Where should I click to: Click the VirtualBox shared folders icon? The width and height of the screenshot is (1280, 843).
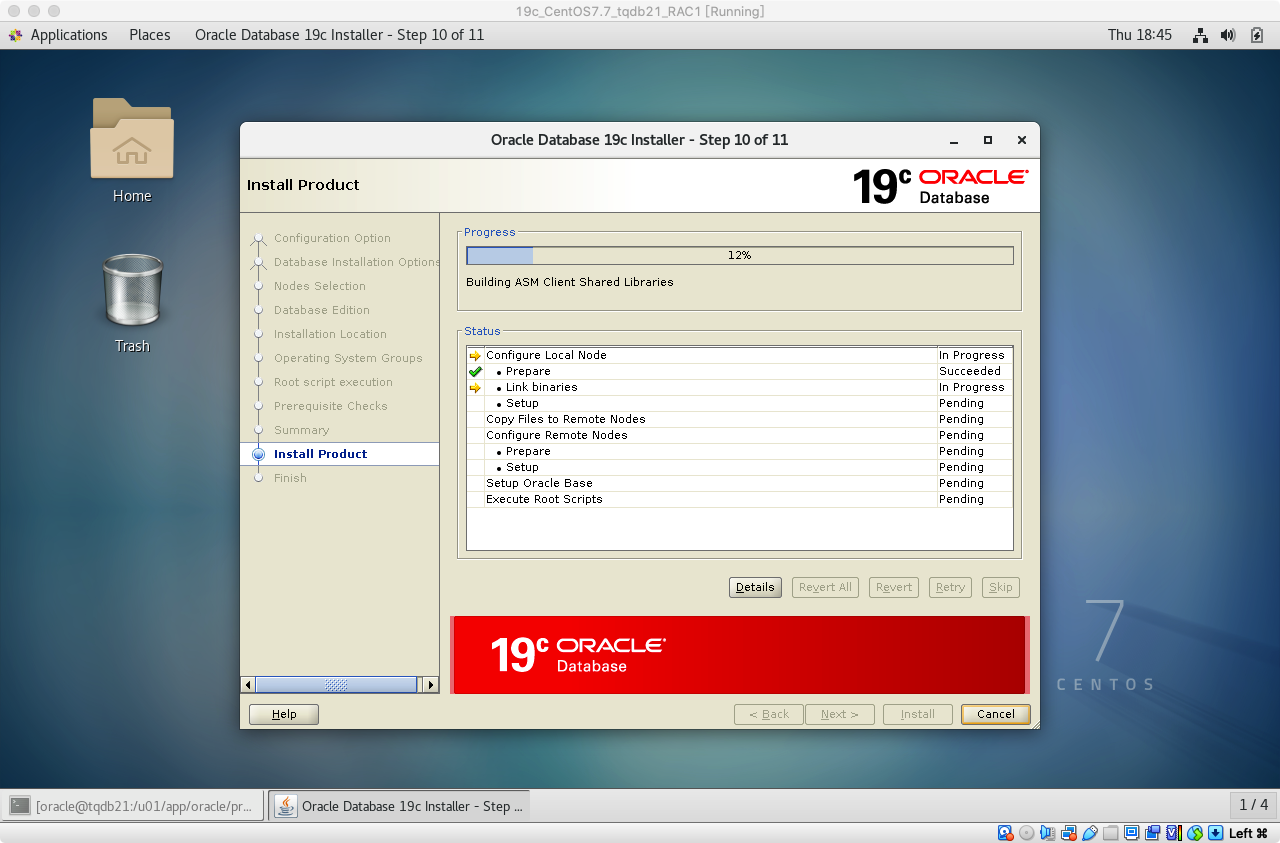click(x=1111, y=833)
